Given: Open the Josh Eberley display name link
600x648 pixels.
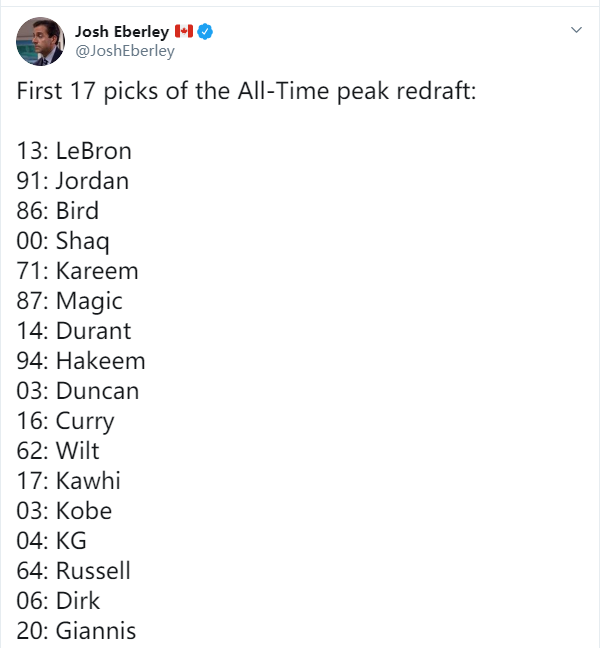Looking at the screenshot, I should [x=122, y=31].
